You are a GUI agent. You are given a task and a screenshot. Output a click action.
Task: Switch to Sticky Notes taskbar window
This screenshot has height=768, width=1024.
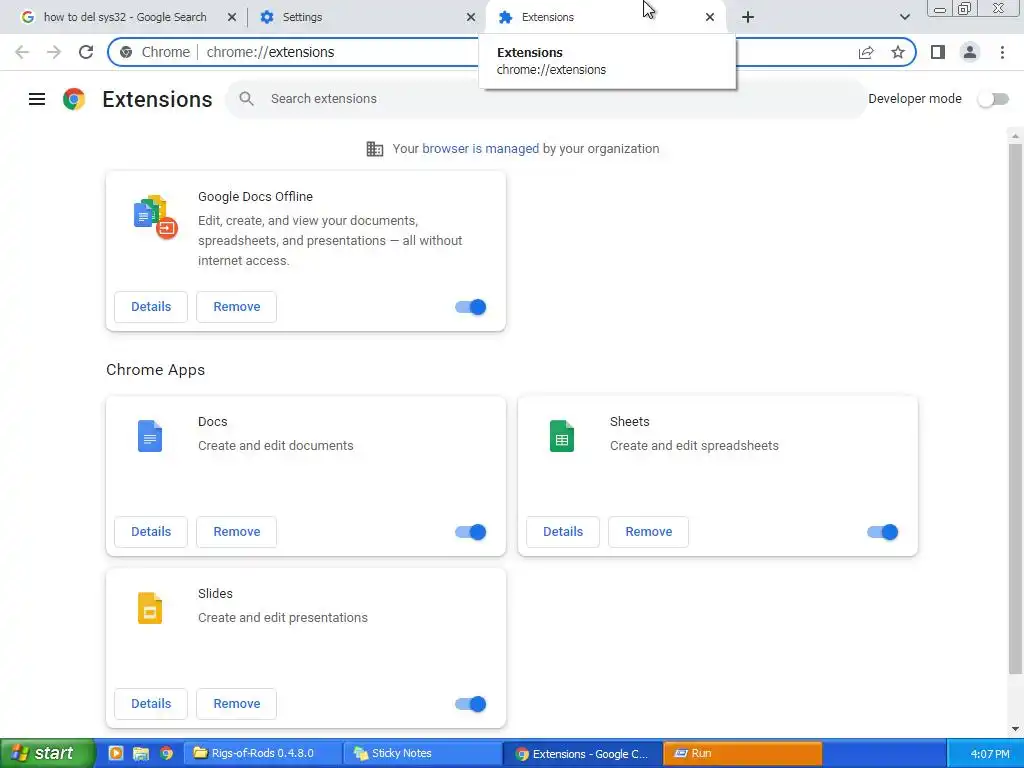[422, 753]
